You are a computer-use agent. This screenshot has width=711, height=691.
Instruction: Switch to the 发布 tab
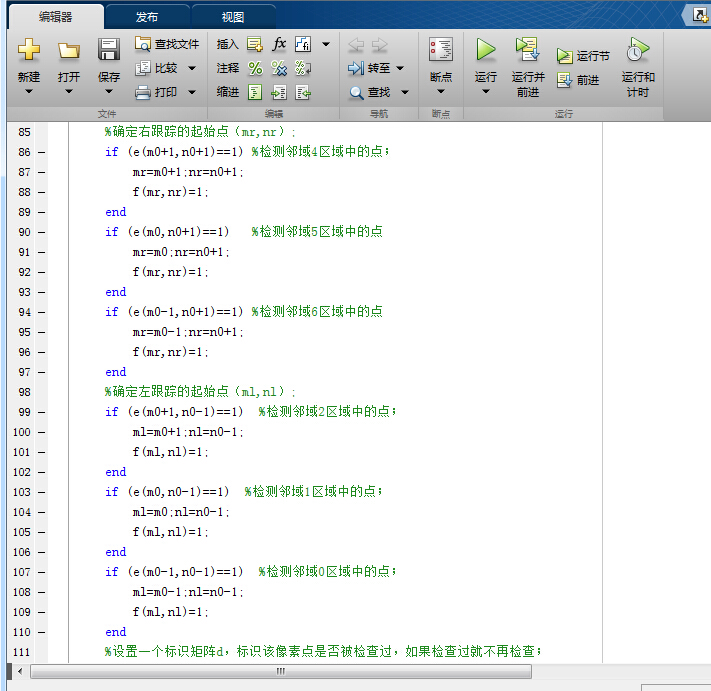point(147,17)
